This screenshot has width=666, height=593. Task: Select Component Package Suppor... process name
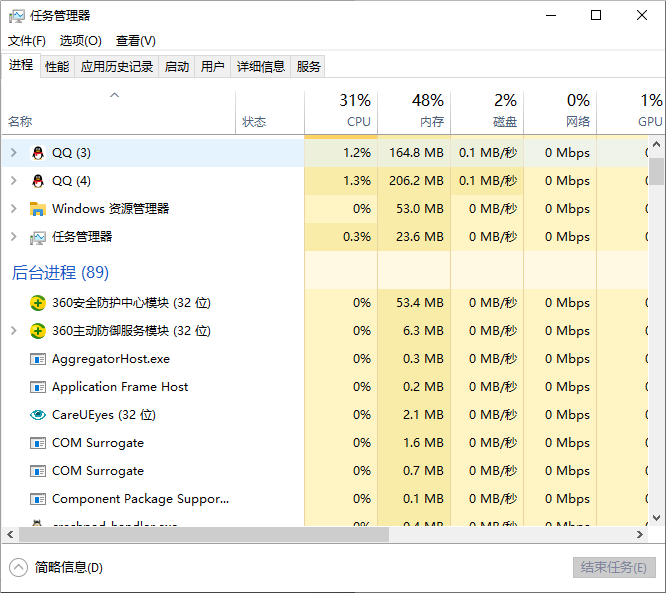141,499
